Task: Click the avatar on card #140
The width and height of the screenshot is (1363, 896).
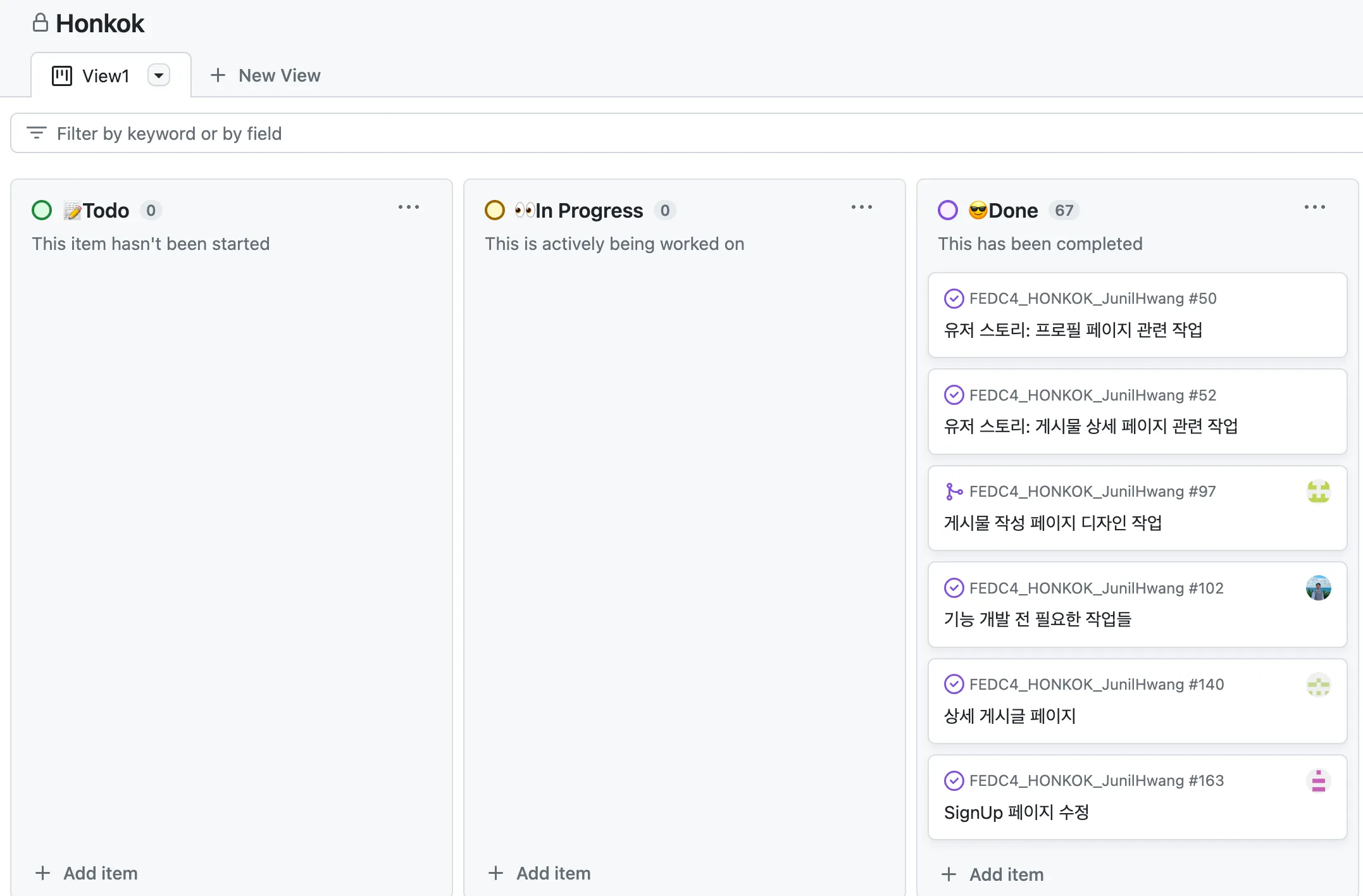Action: [x=1319, y=686]
